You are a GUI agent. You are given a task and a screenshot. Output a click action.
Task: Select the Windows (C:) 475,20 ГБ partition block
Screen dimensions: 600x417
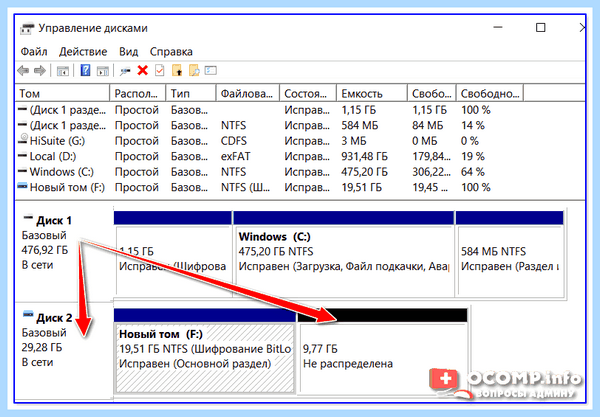[344, 254]
